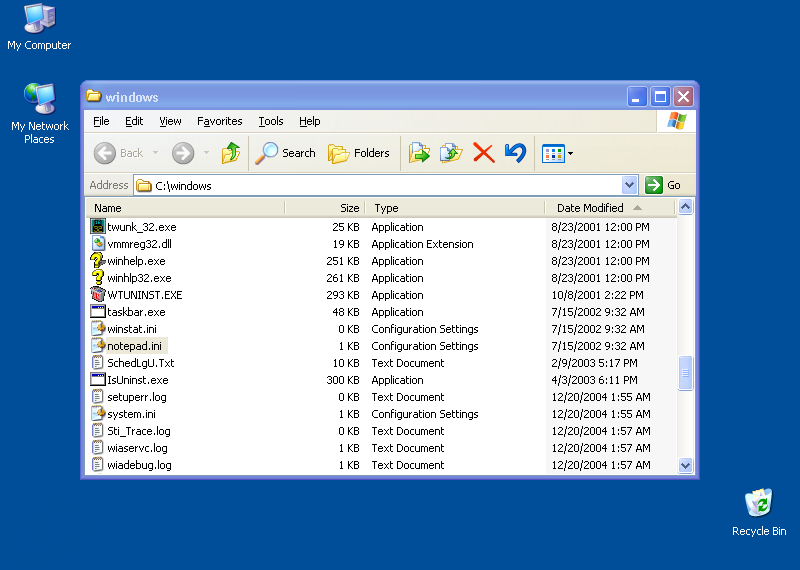Open the File menu

(x=101, y=121)
